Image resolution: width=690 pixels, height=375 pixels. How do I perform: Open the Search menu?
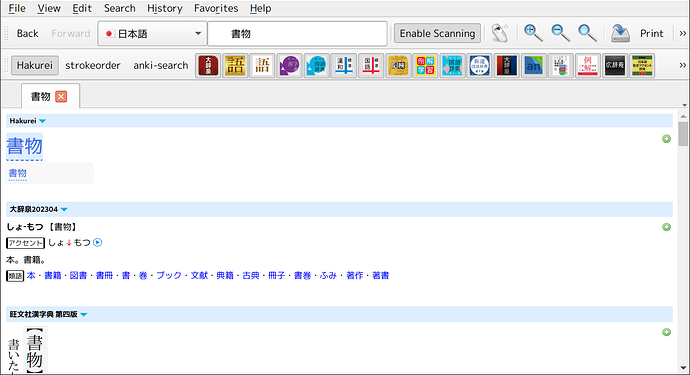coord(120,8)
